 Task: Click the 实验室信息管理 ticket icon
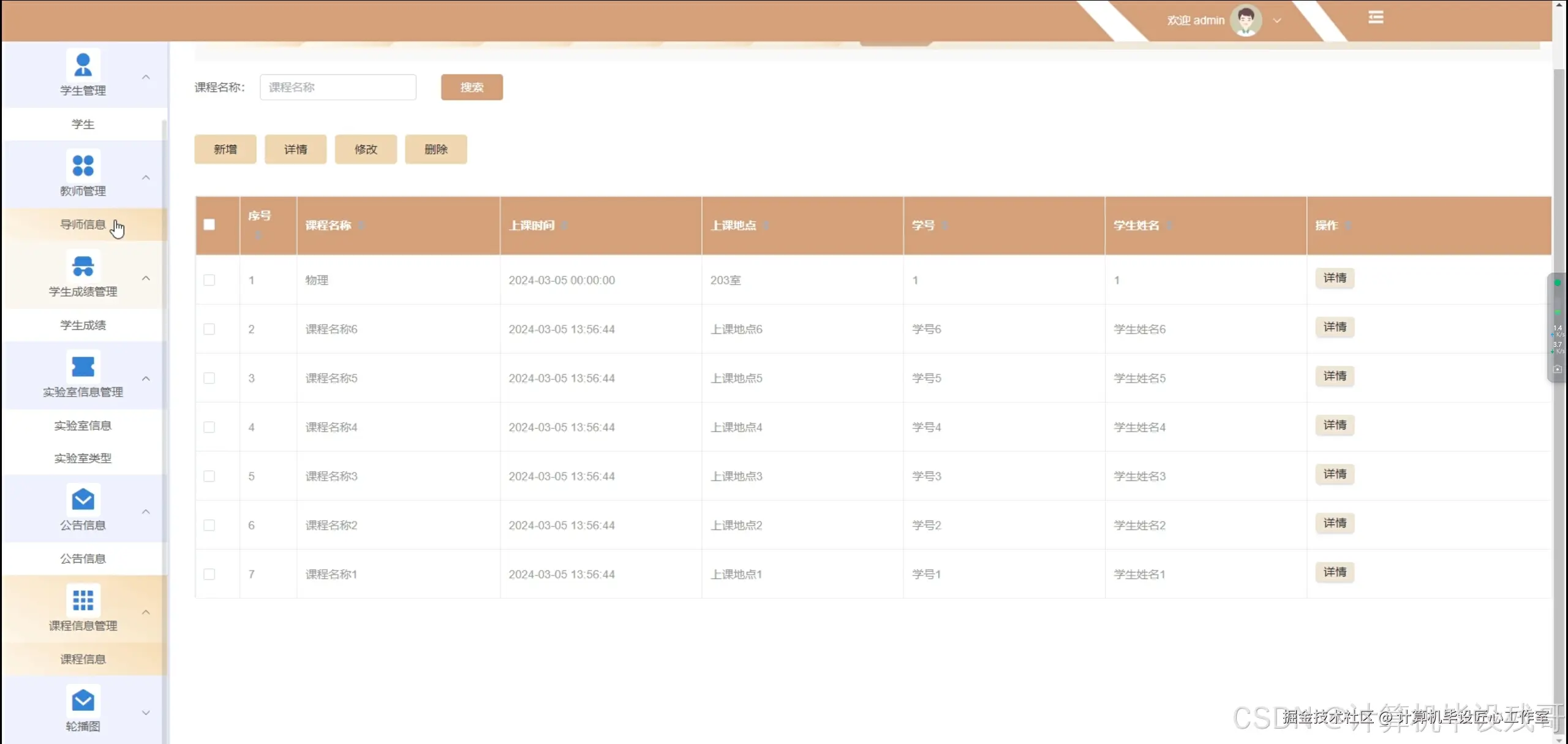pos(83,366)
